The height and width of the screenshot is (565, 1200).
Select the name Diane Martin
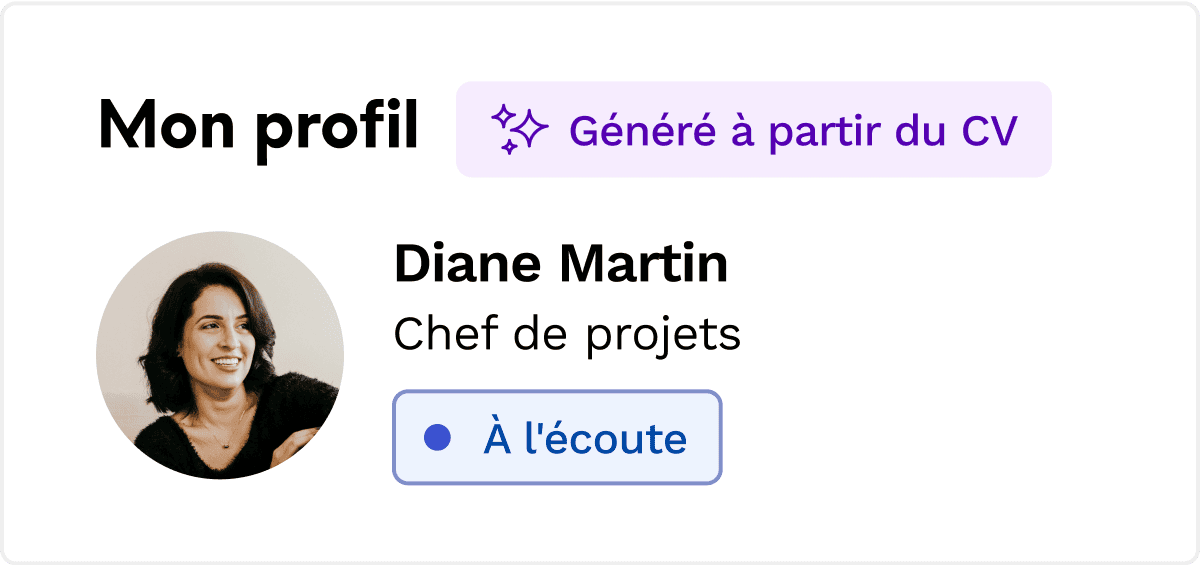tap(561, 264)
